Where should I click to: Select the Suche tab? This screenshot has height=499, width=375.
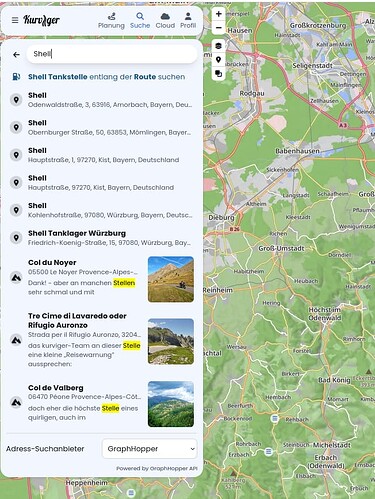pos(140,21)
